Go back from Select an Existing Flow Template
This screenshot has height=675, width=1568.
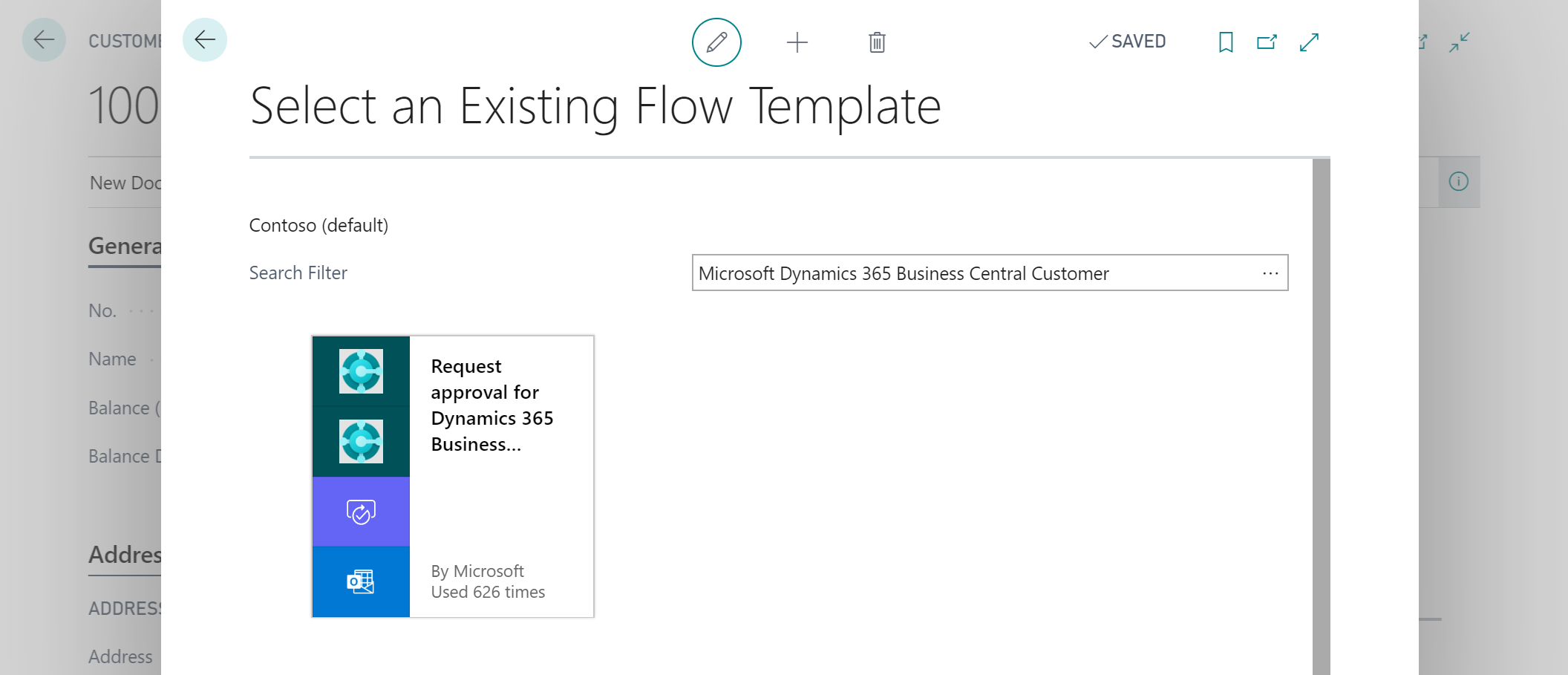coord(205,39)
